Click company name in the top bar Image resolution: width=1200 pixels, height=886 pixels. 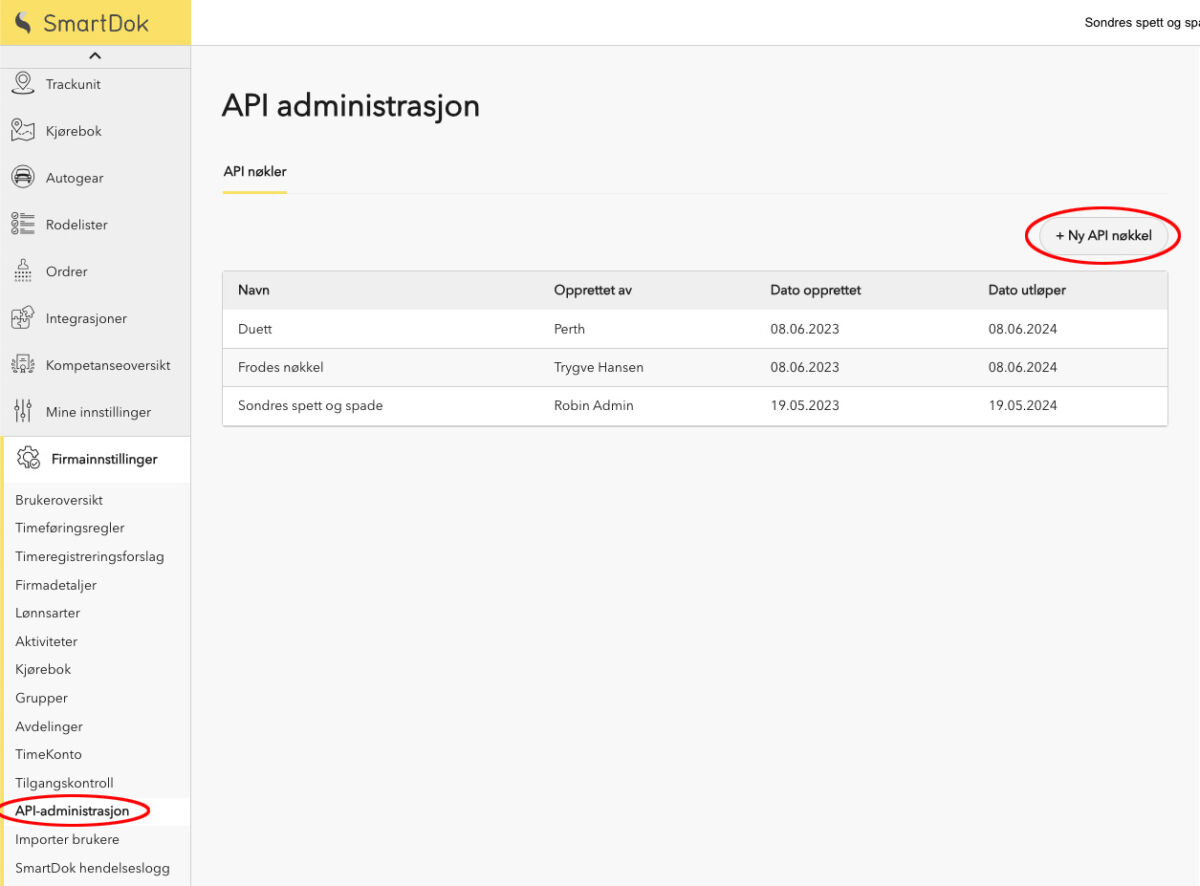[1142, 22]
